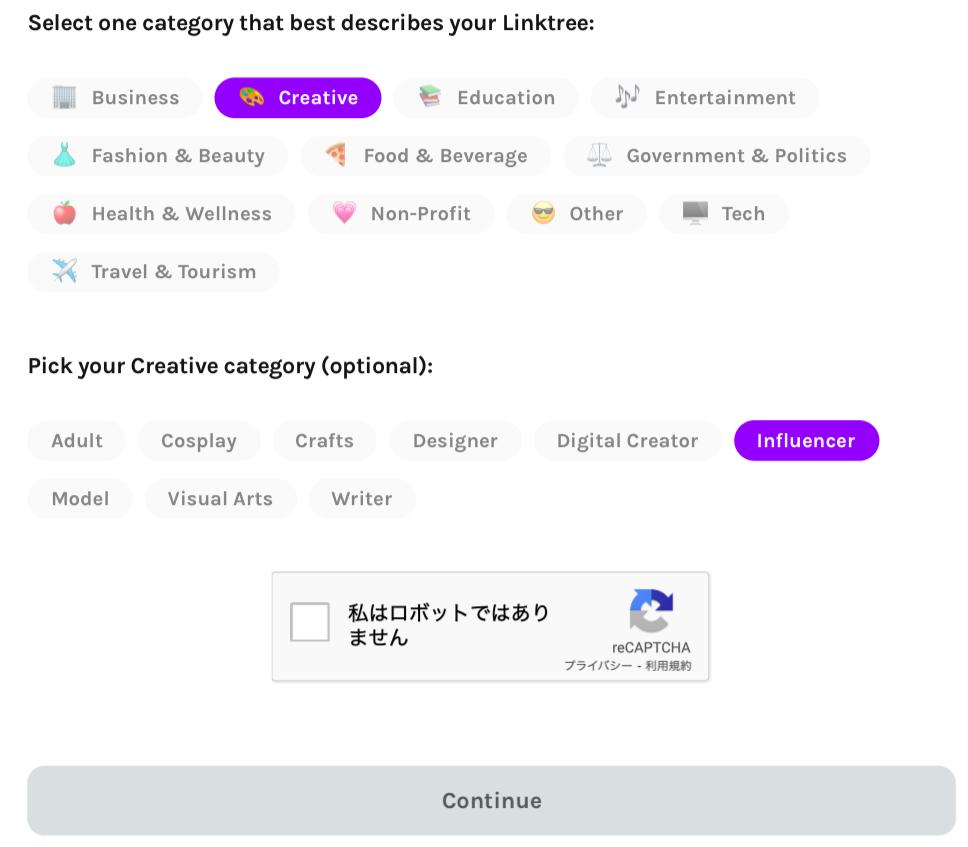Deselect the Creative category chip
Viewport: 968px width, 847px height.
(x=298, y=98)
